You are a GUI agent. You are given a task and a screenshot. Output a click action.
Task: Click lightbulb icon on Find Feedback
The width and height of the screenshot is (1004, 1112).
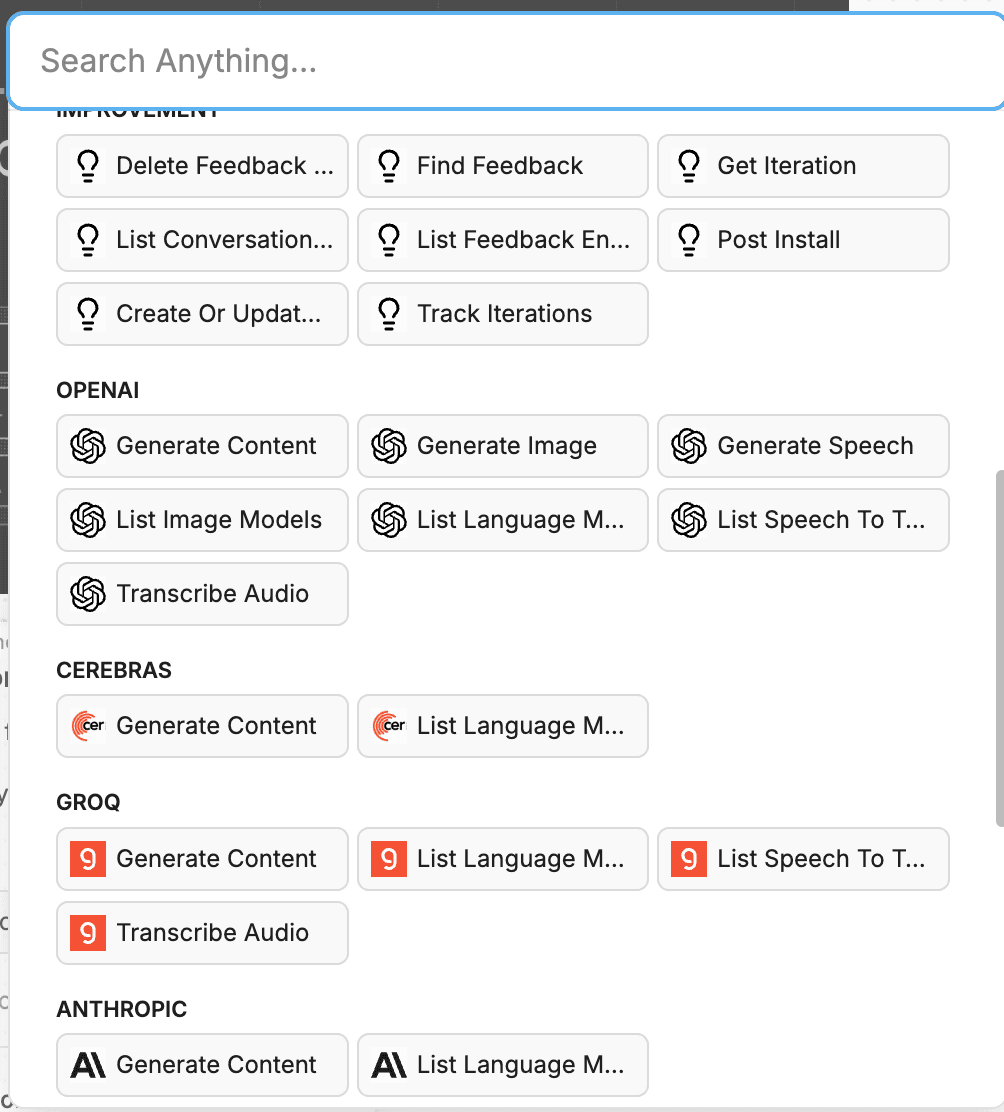point(389,166)
